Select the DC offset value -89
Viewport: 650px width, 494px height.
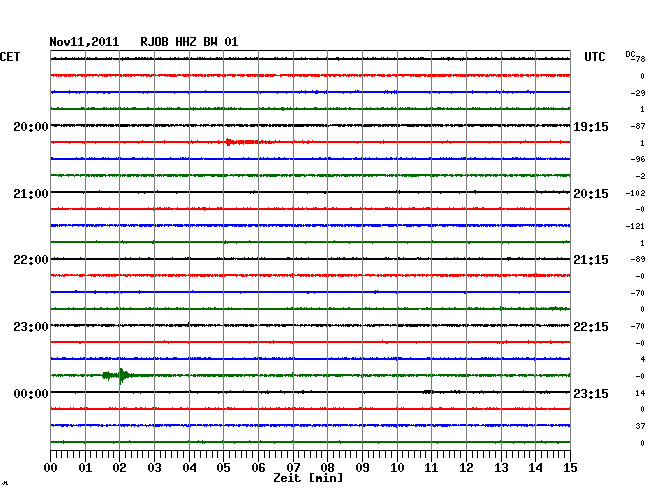pos(638,259)
